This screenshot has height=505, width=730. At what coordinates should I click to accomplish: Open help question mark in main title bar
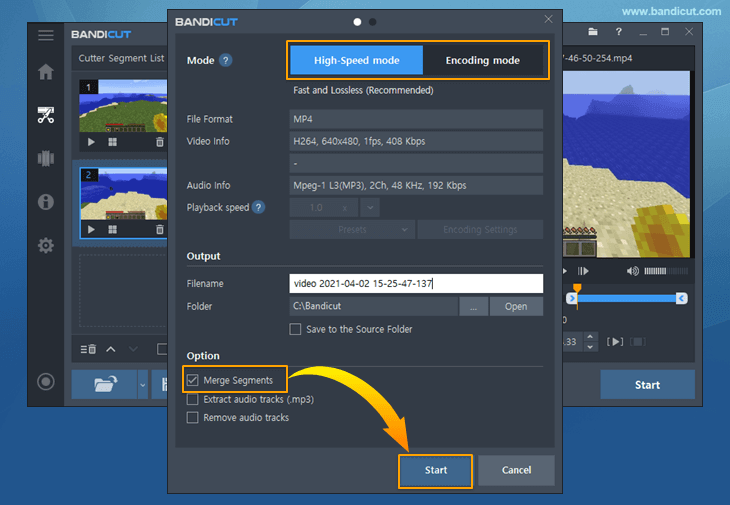point(618,32)
